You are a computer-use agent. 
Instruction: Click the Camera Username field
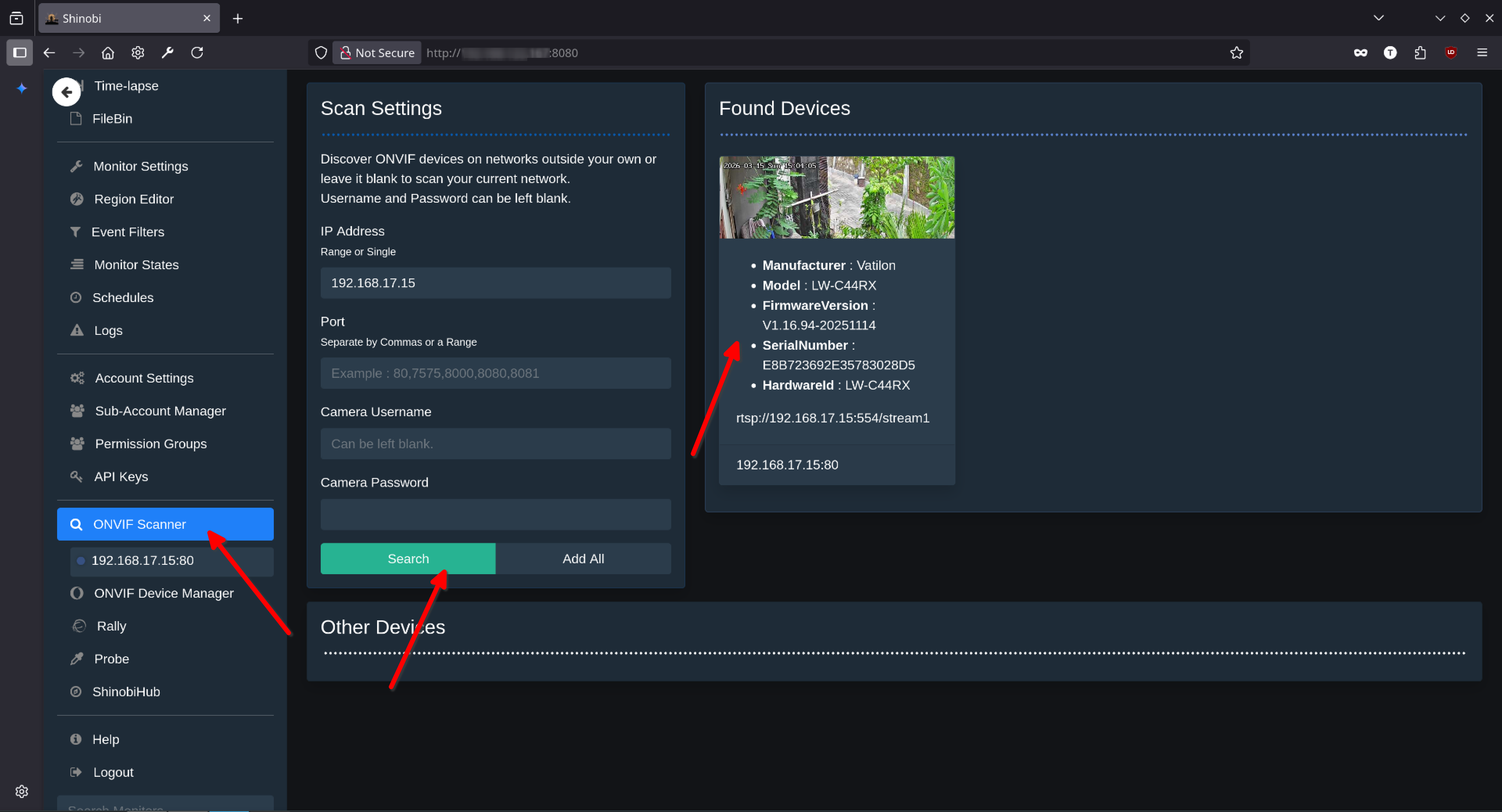[496, 444]
